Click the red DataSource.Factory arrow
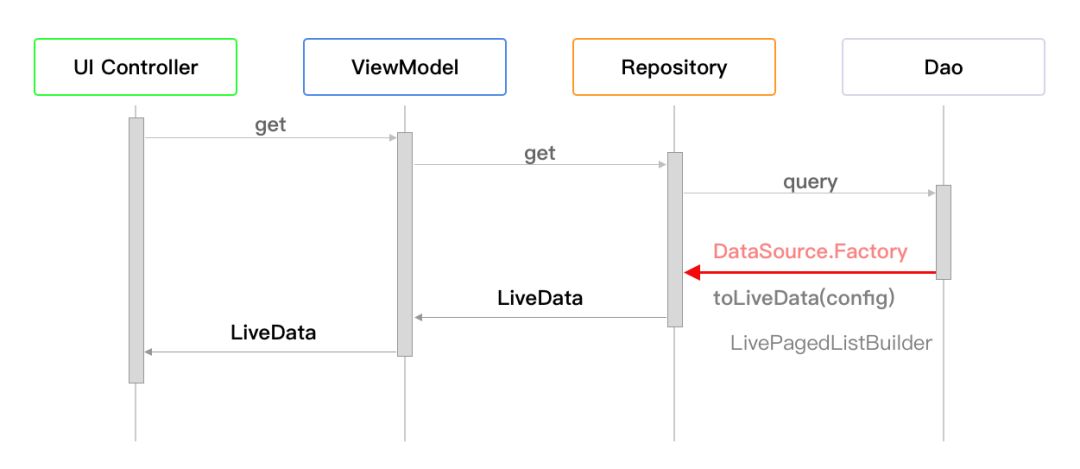The image size is (1080, 469). tap(810, 273)
